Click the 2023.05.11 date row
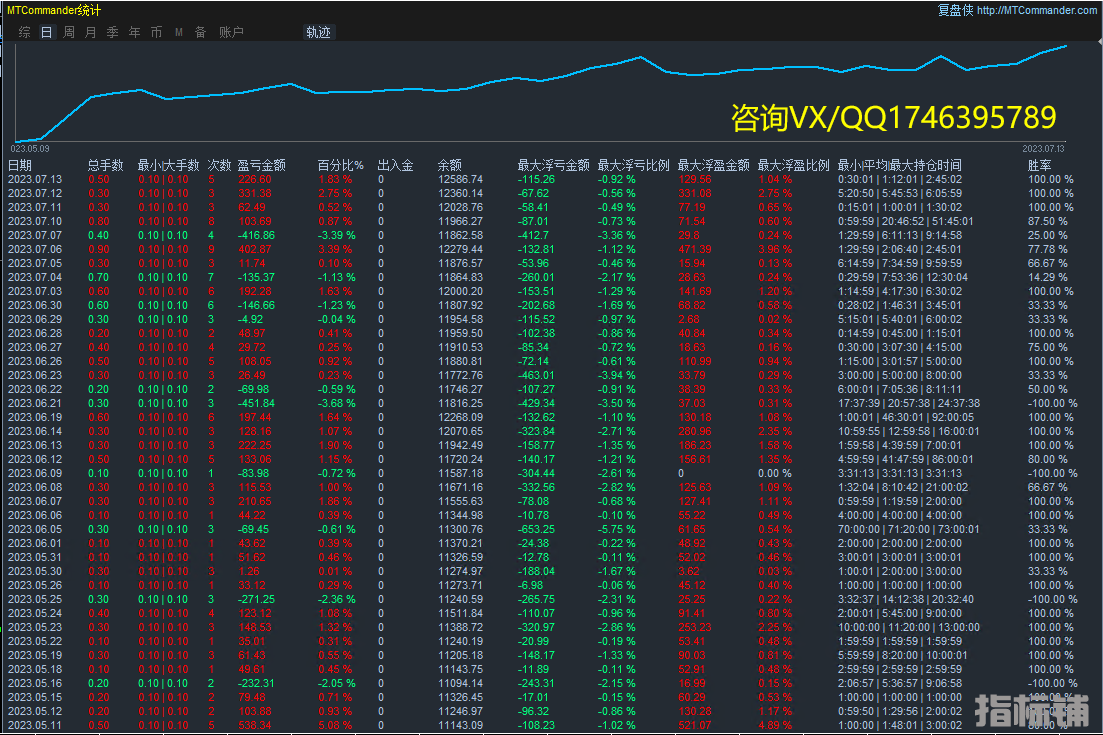Screen dimensions: 1103x735 35,725
